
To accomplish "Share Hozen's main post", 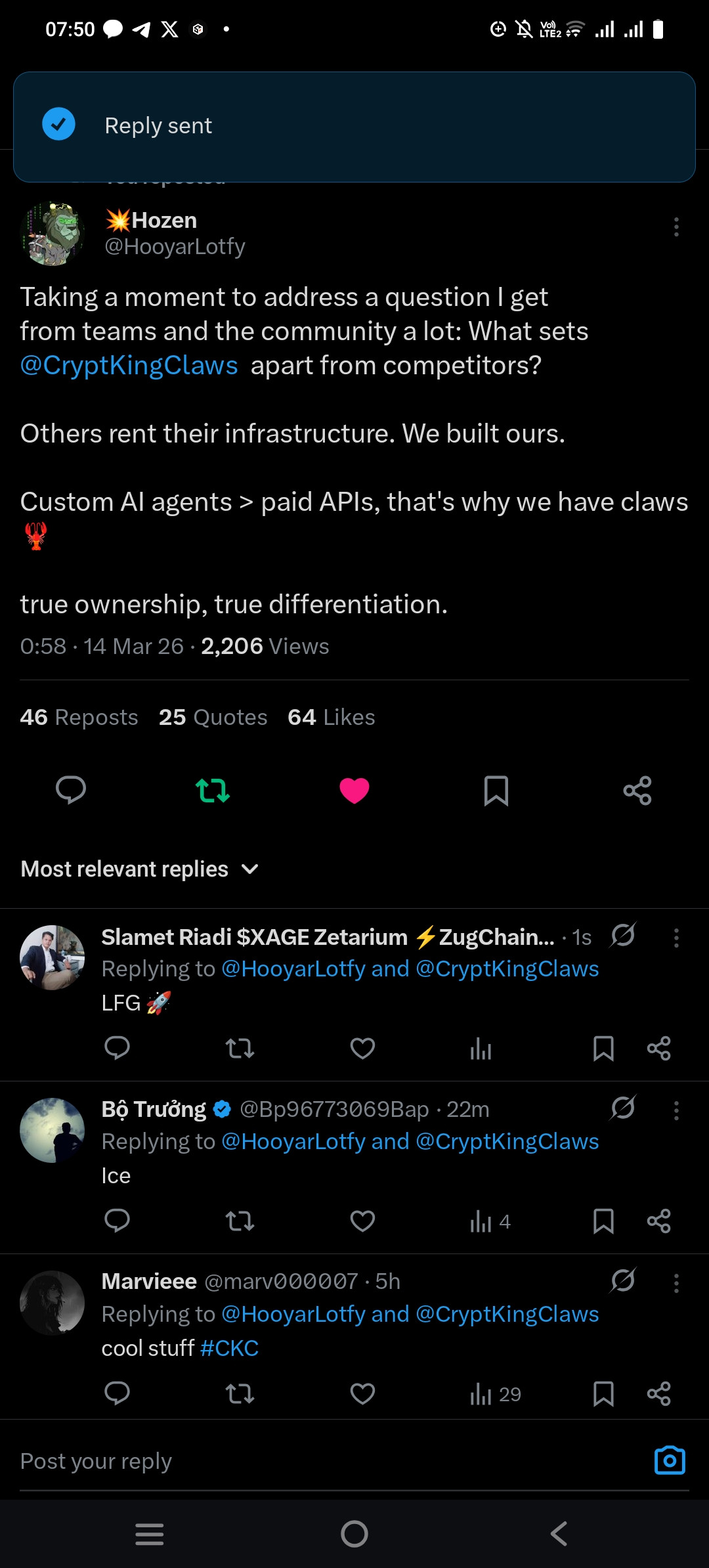I will coord(637,791).
